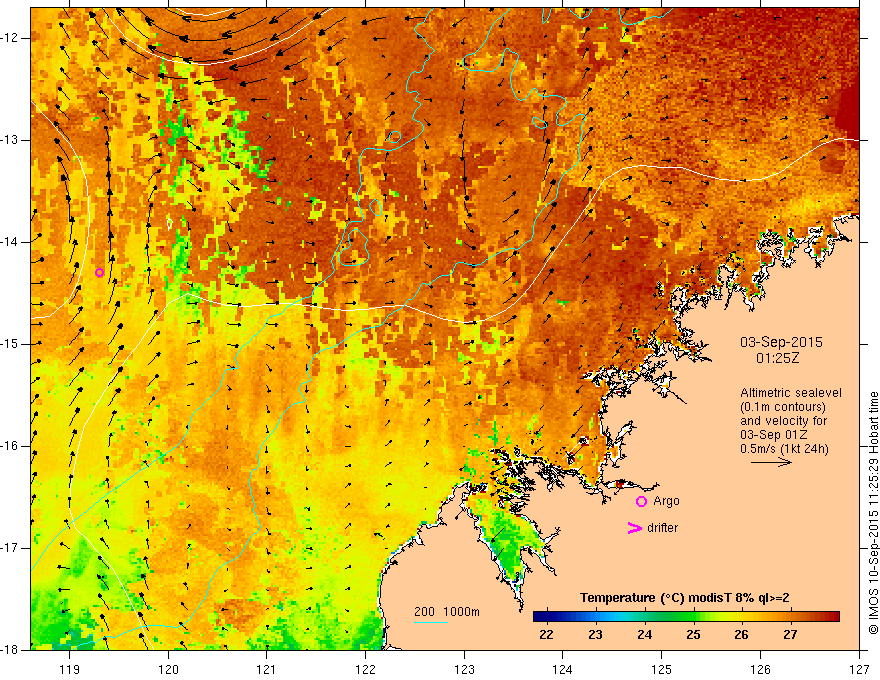Click the '200 1000m' depth label
880x680 pixels.
447,612
